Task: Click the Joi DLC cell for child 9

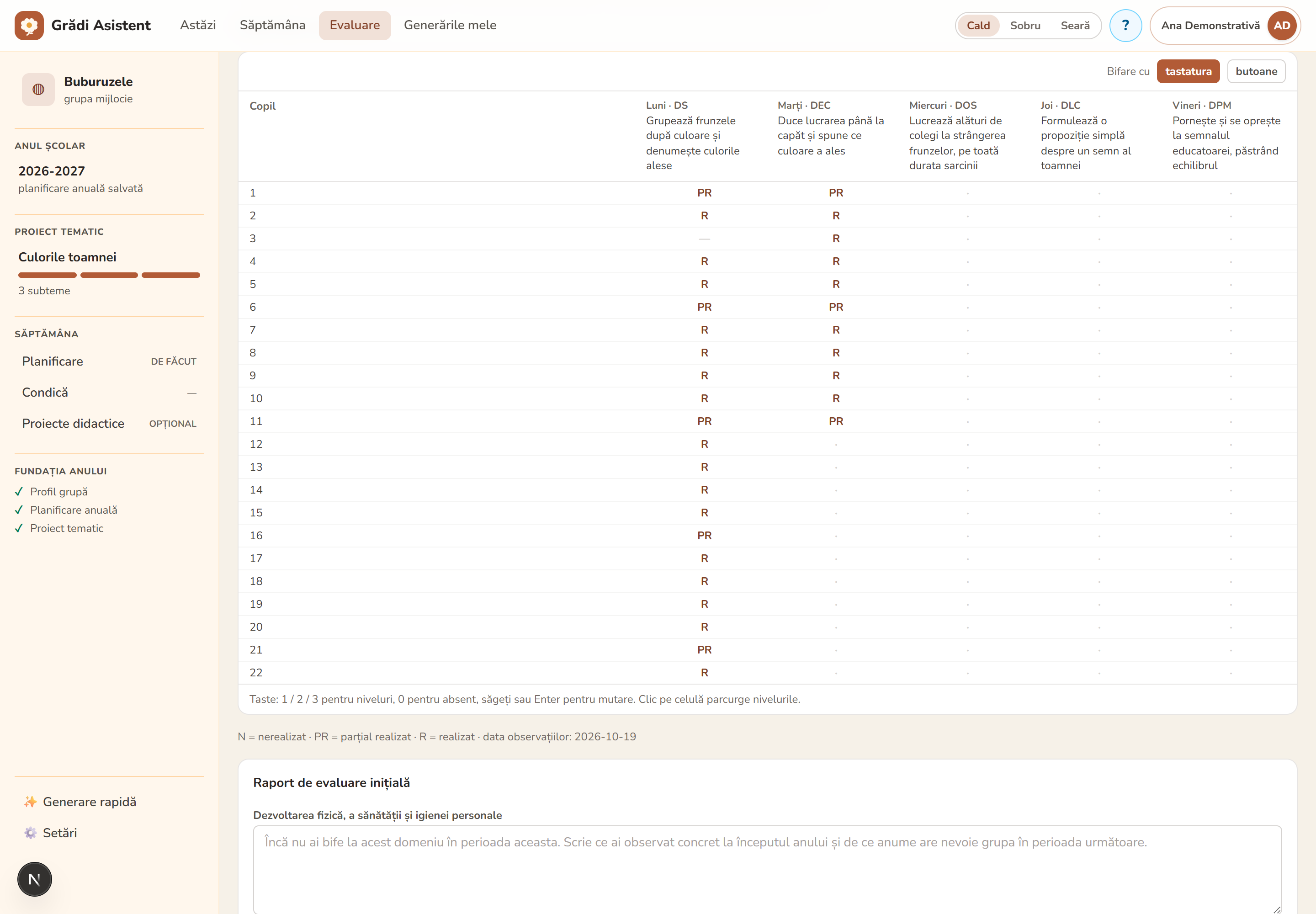Action: pos(1099,376)
